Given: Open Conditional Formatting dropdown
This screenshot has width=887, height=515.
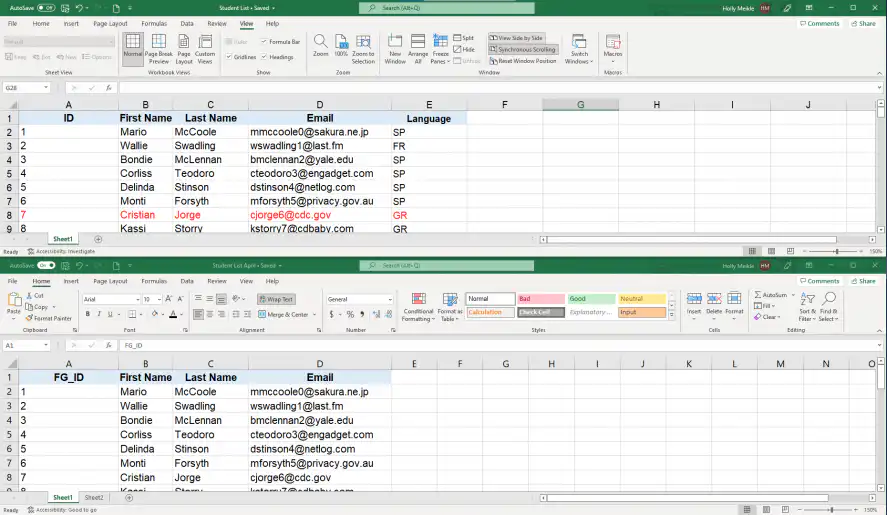Looking at the screenshot, I should (x=418, y=307).
